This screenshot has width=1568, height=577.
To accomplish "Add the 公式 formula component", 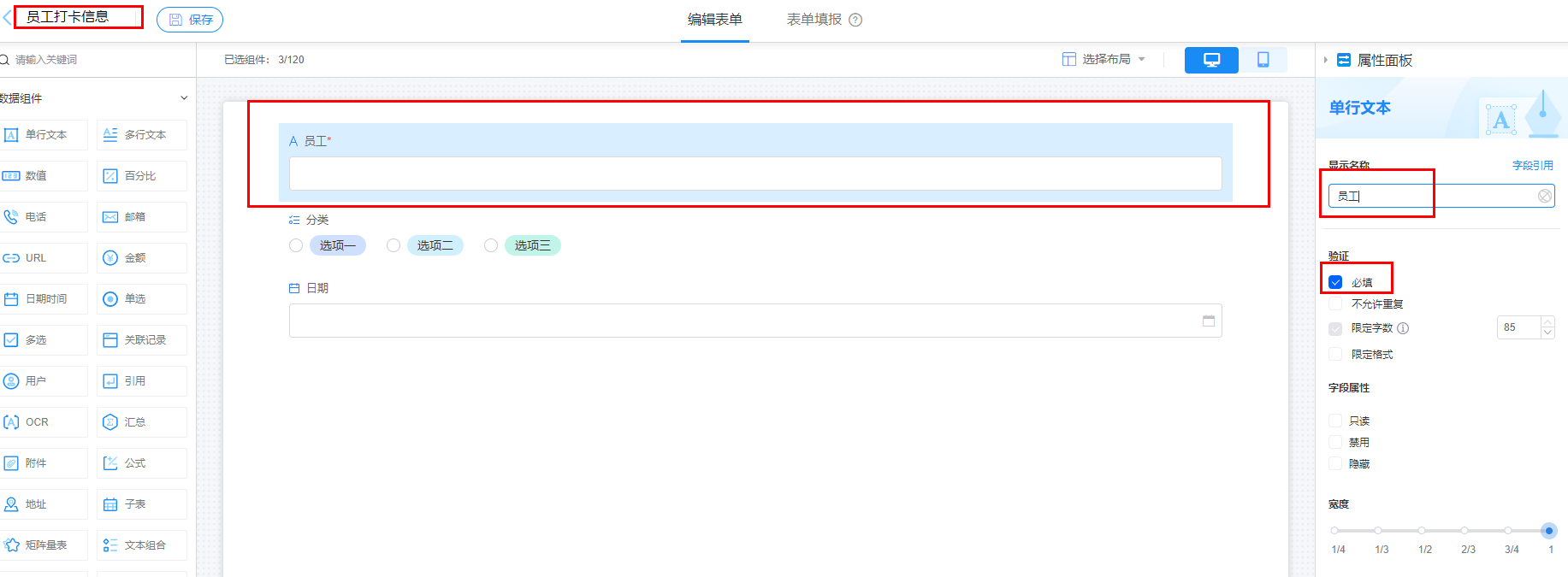I will click(x=142, y=463).
